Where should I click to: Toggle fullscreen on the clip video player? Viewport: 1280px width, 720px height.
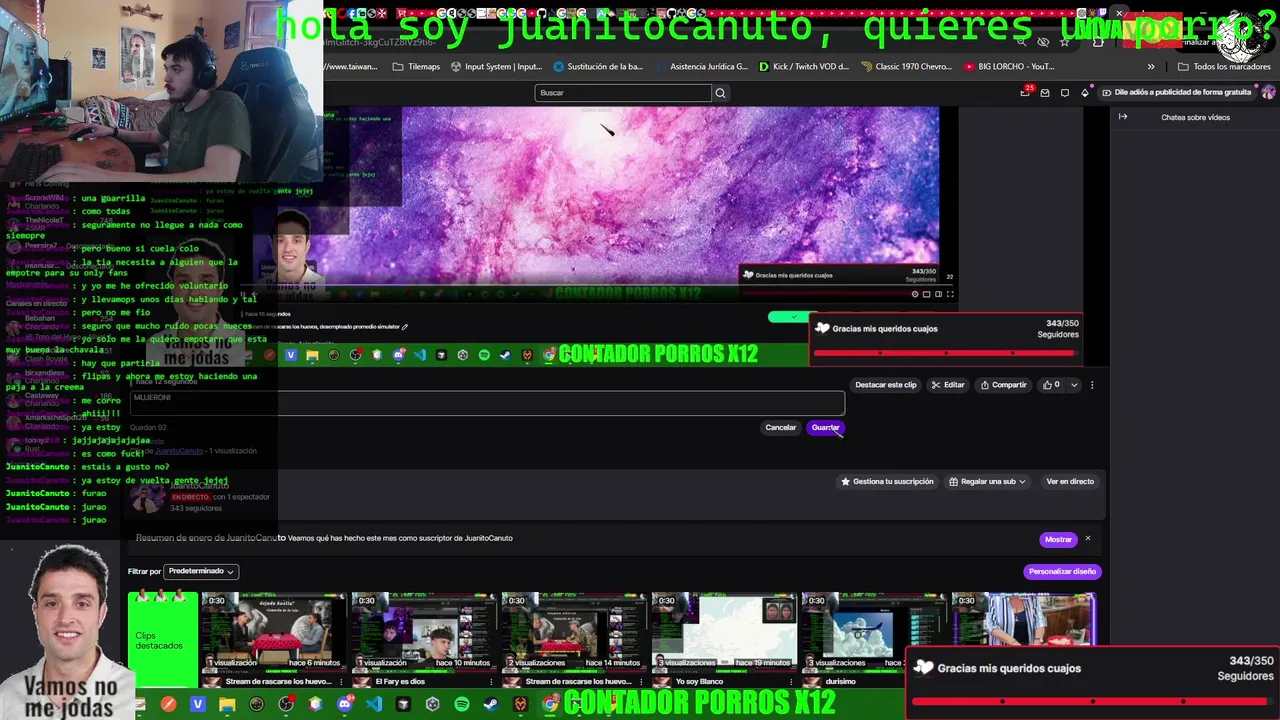point(950,294)
